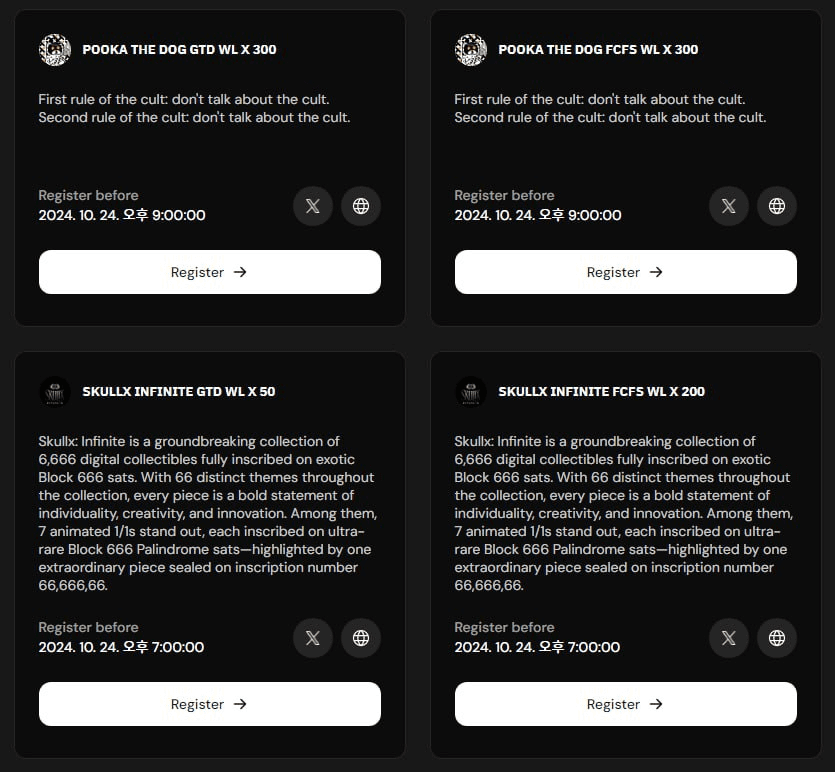Open X profile for Pooka FCFS WL
Image resolution: width=835 pixels, height=772 pixels.
pyautogui.click(x=728, y=206)
